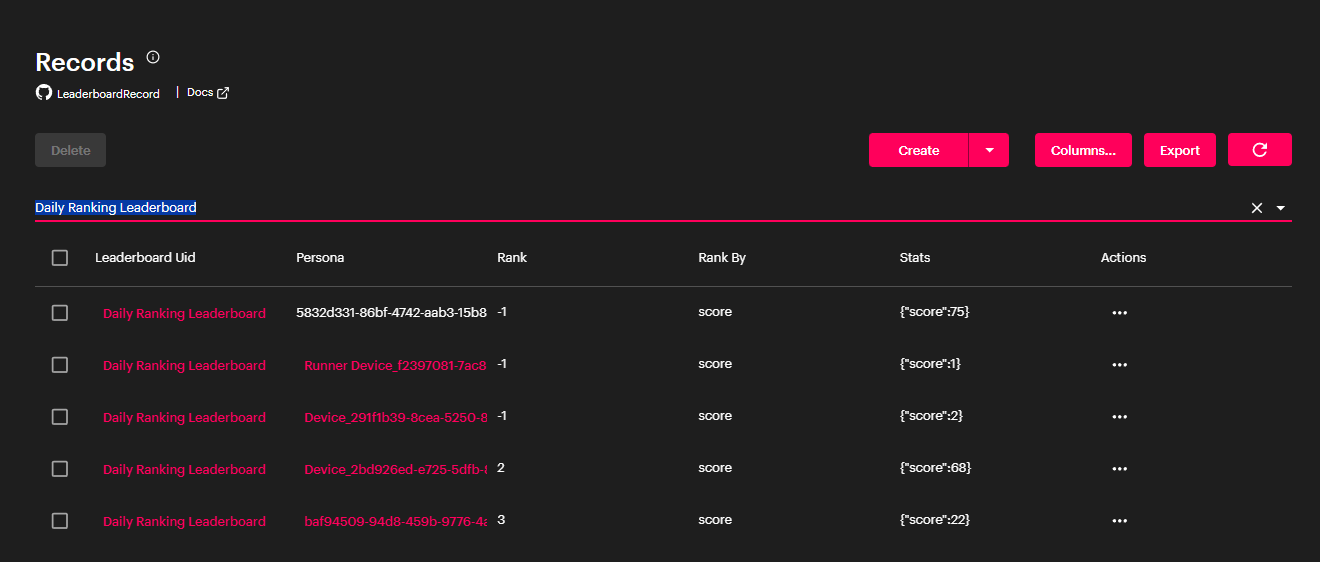
Task: Click the Stats column header
Action: coord(915,258)
